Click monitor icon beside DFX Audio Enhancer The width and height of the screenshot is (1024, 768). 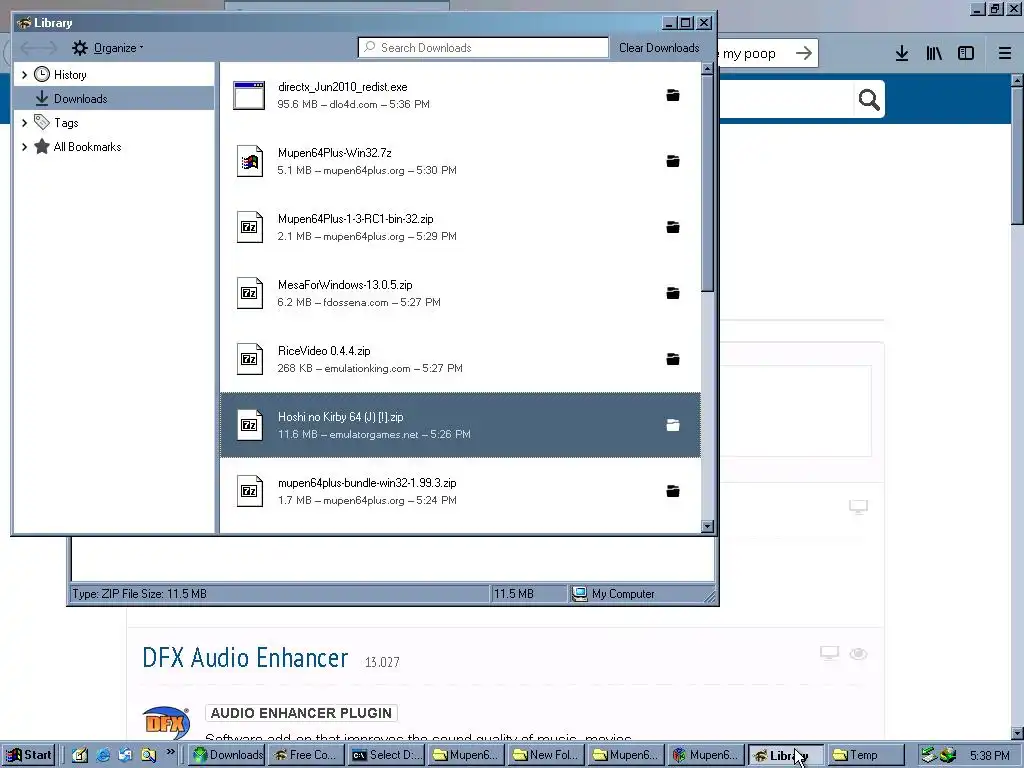(x=829, y=653)
